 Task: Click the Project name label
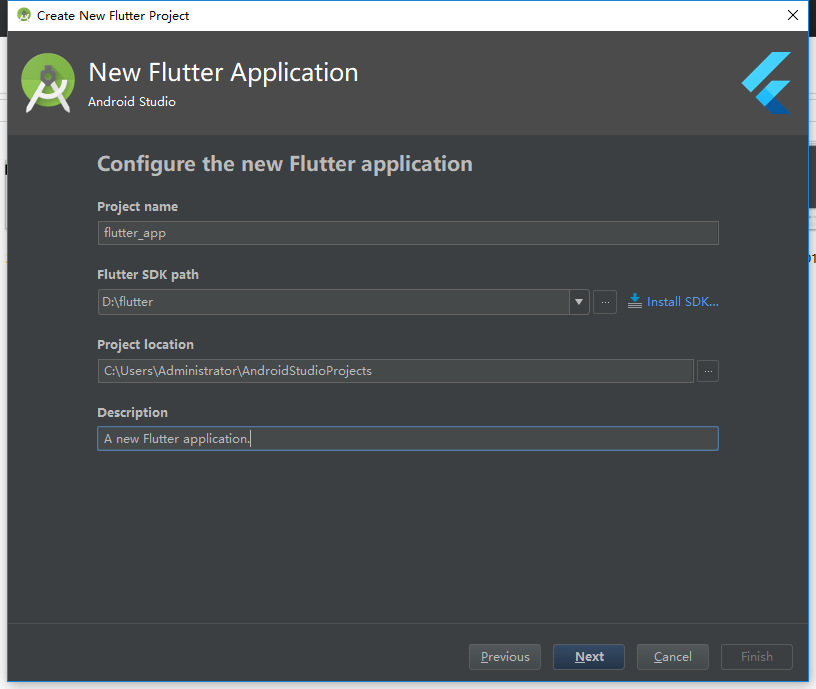[x=137, y=207]
